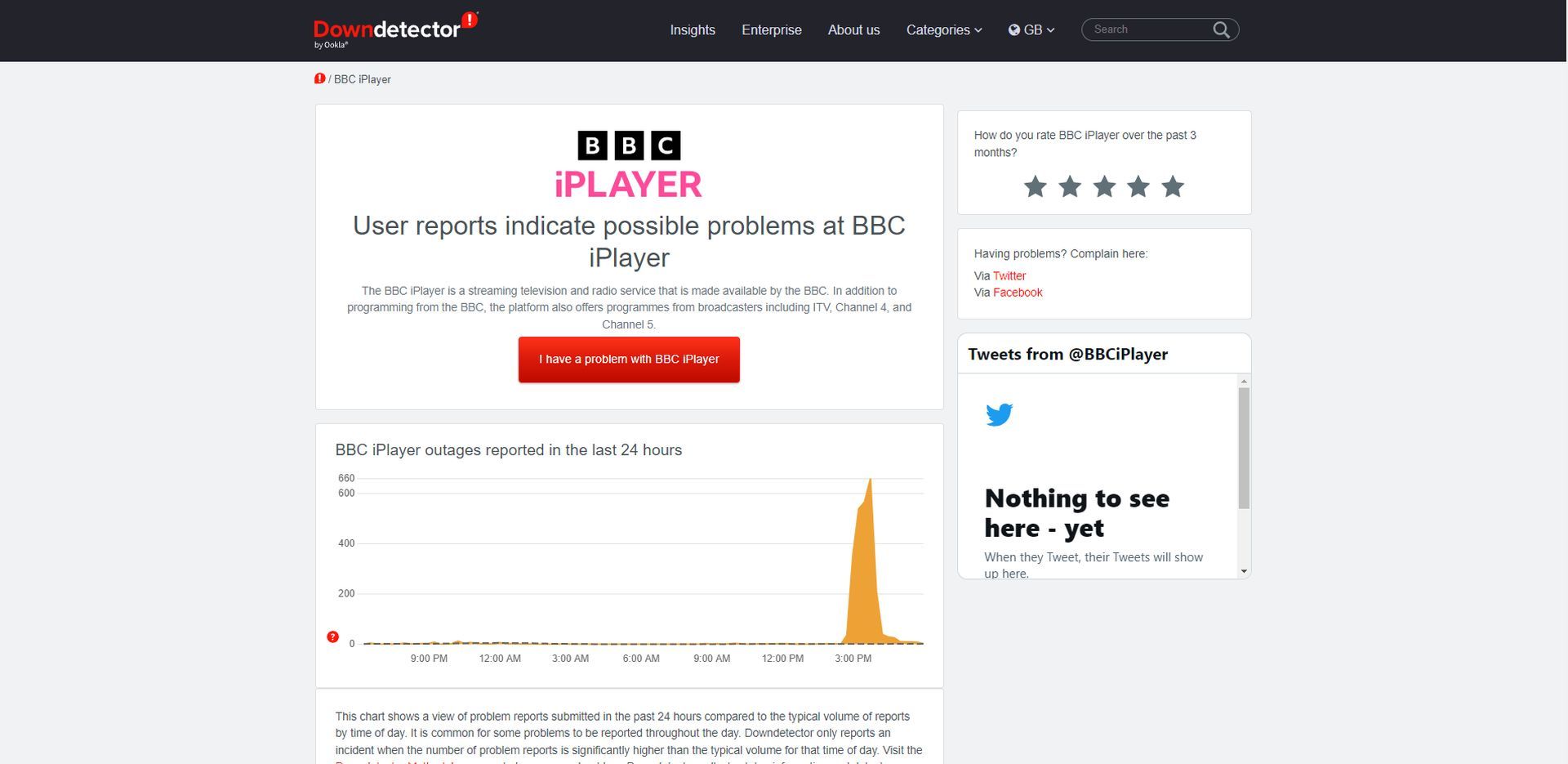The width and height of the screenshot is (1568, 764).
Task: Open the Facebook complaint link
Action: pyautogui.click(x=1018, y=292)
